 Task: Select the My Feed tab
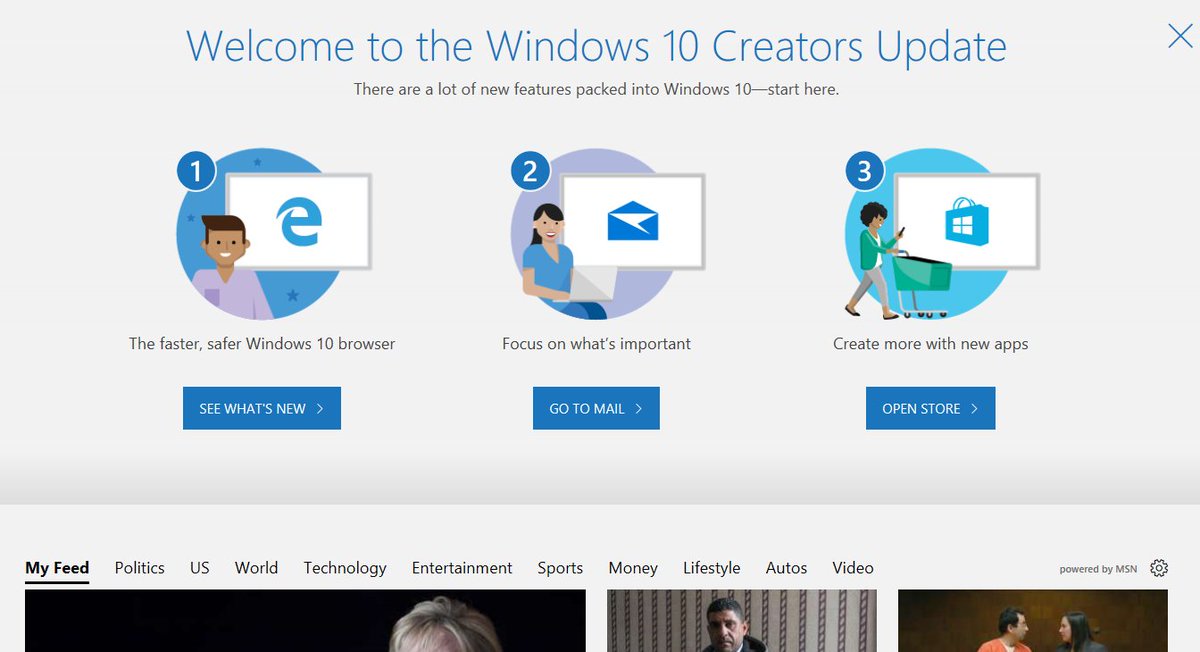click(57, 568)
